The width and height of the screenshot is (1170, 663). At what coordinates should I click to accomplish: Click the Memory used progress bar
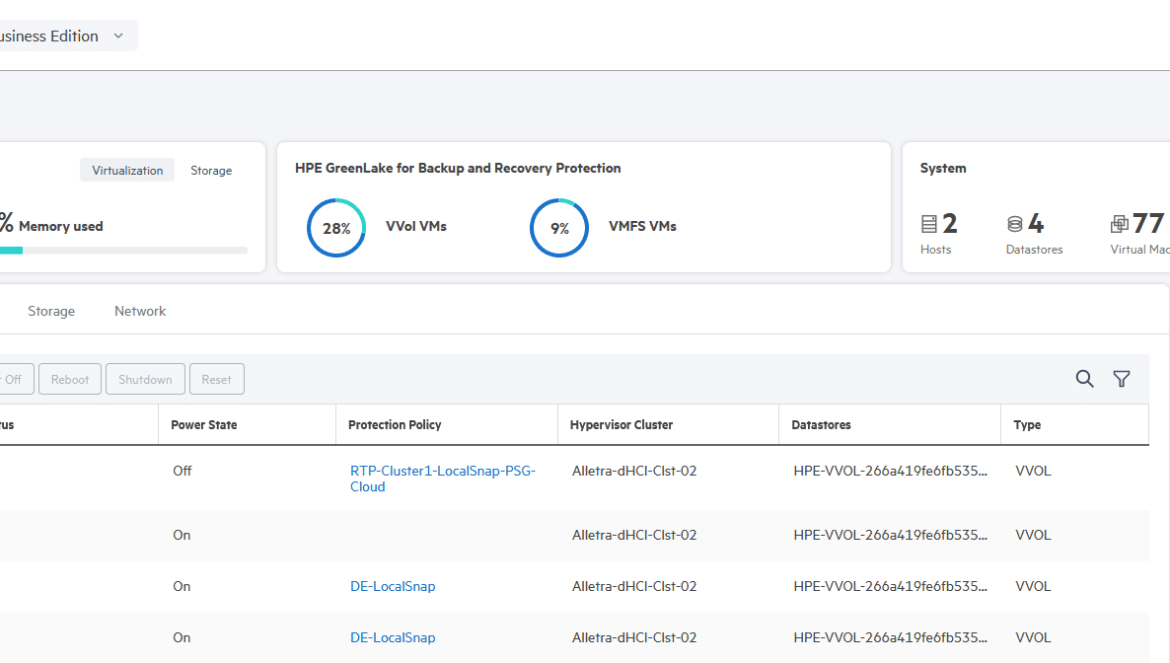(124, 251)
